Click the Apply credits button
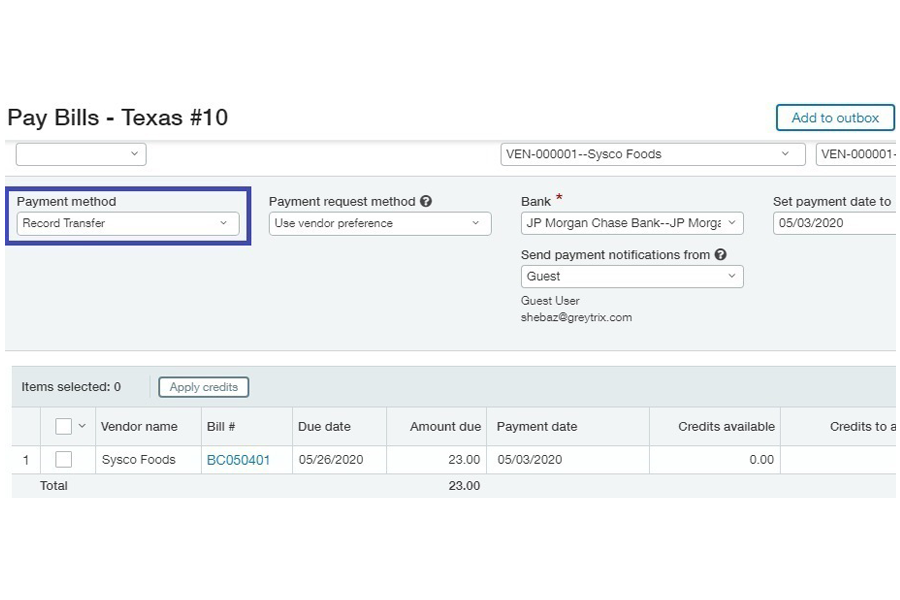Screen dimensions: 900x600 pyautogui.click(x=203, y=387)
